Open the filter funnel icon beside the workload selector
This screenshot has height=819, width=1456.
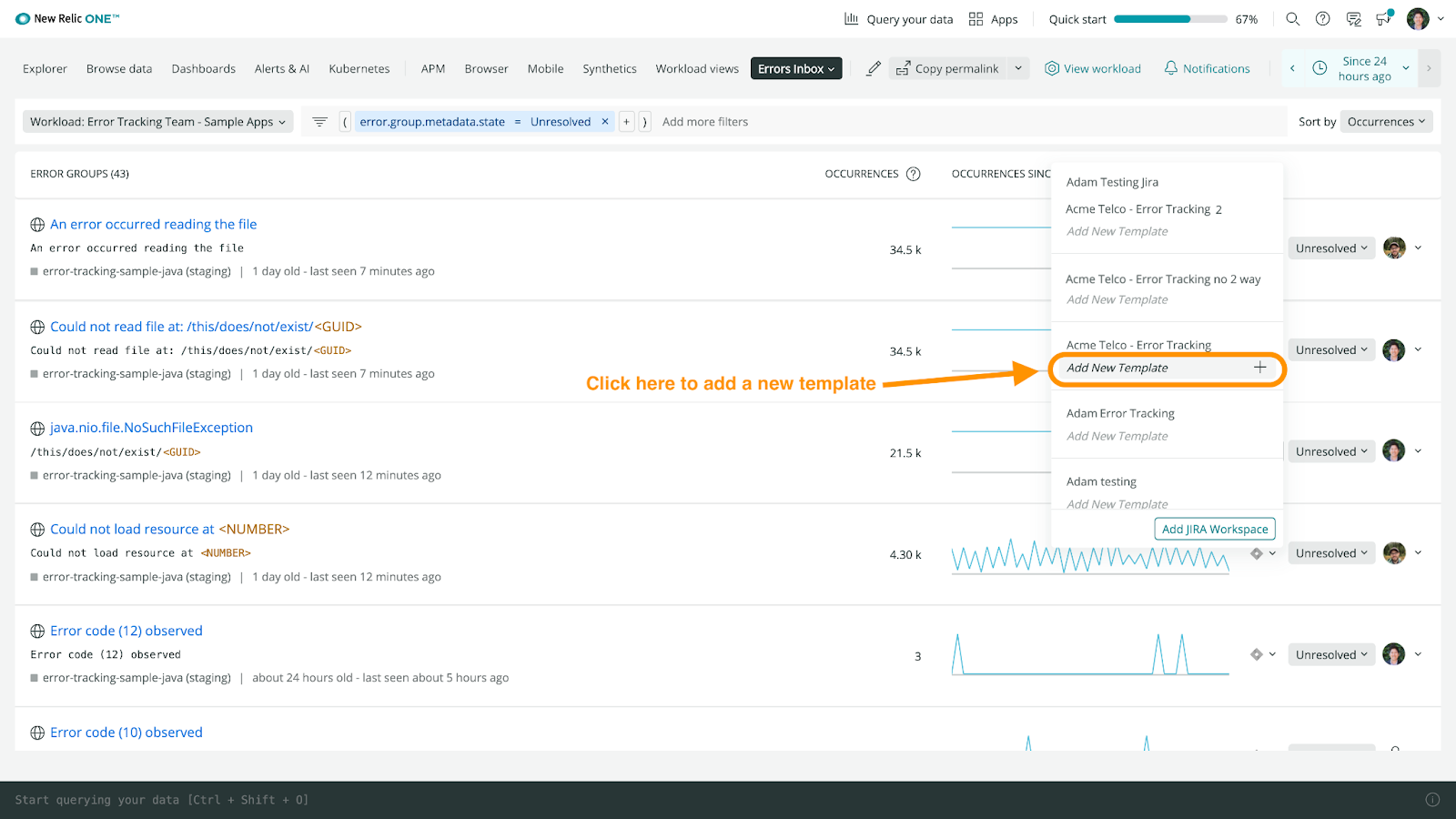318,121
